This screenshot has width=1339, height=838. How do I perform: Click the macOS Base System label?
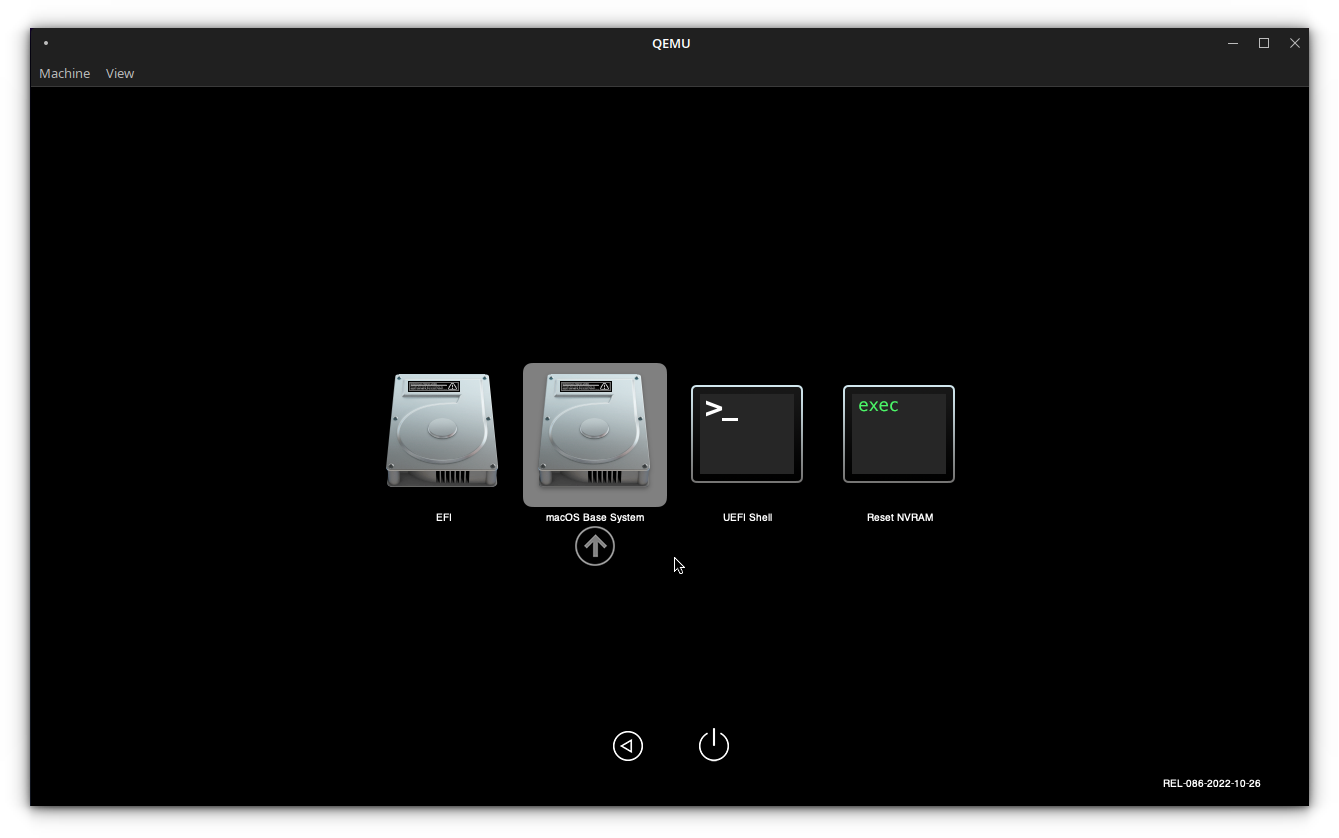[x=594, y=517]
